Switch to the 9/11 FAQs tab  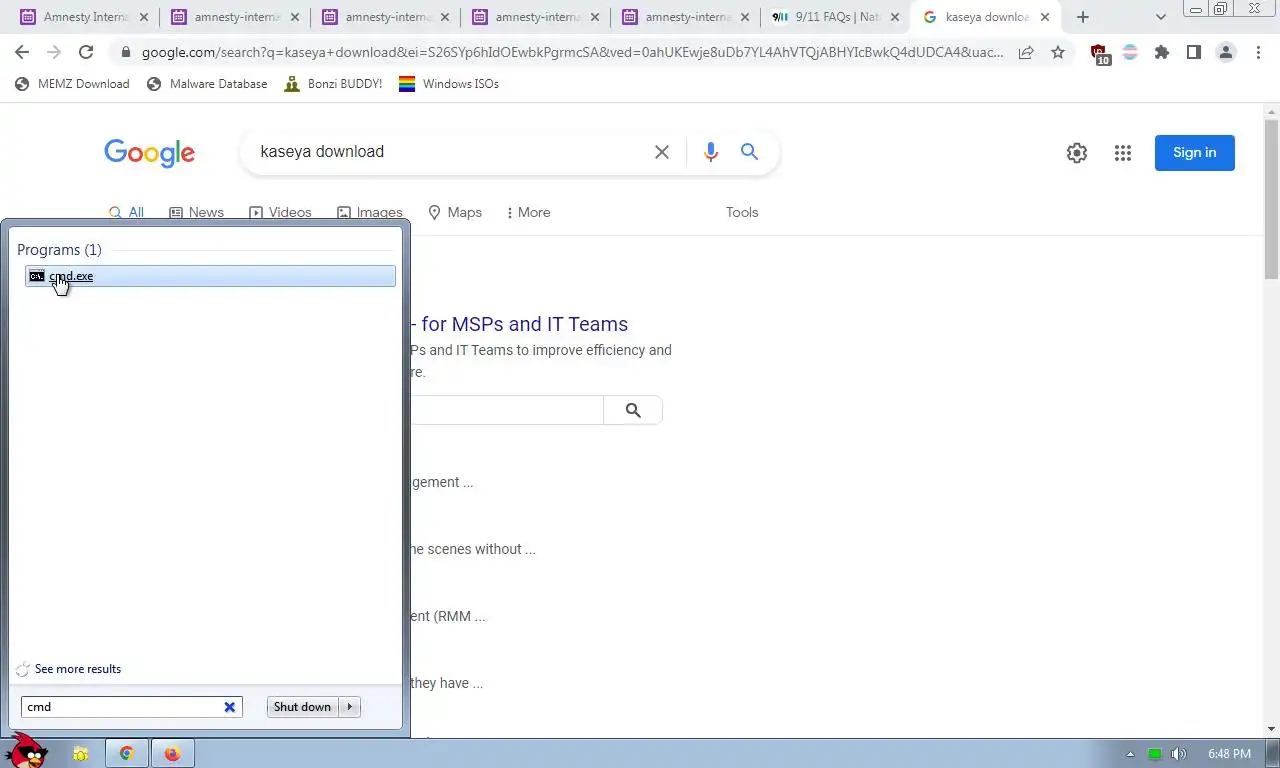835,17
